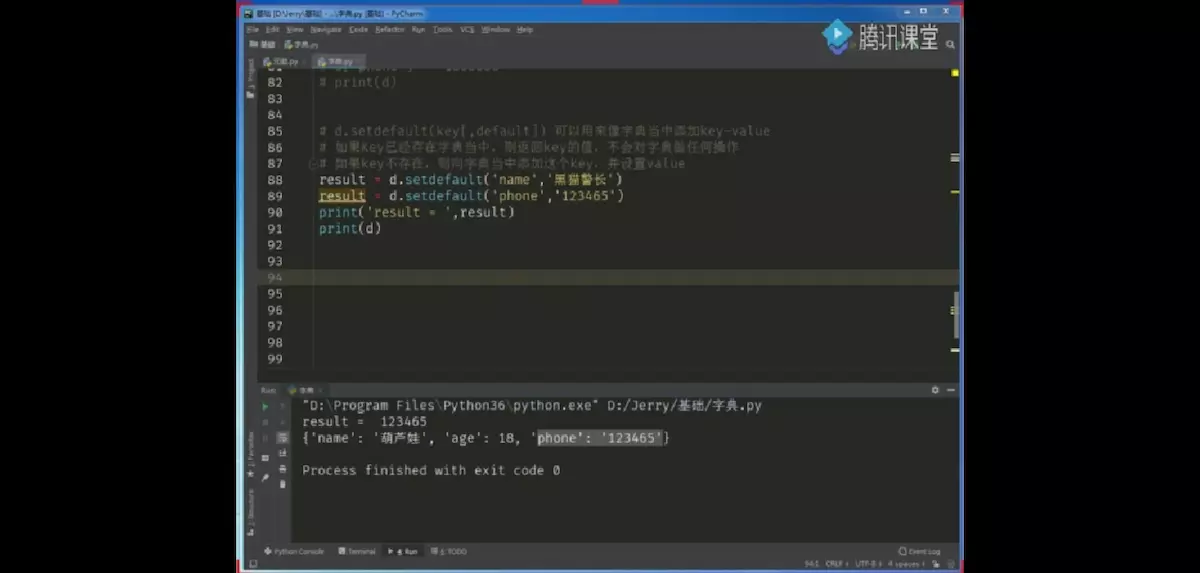Open the Code menu
Image resolution: width=1200 pixels, height=573 pixels.
point(358,30)
